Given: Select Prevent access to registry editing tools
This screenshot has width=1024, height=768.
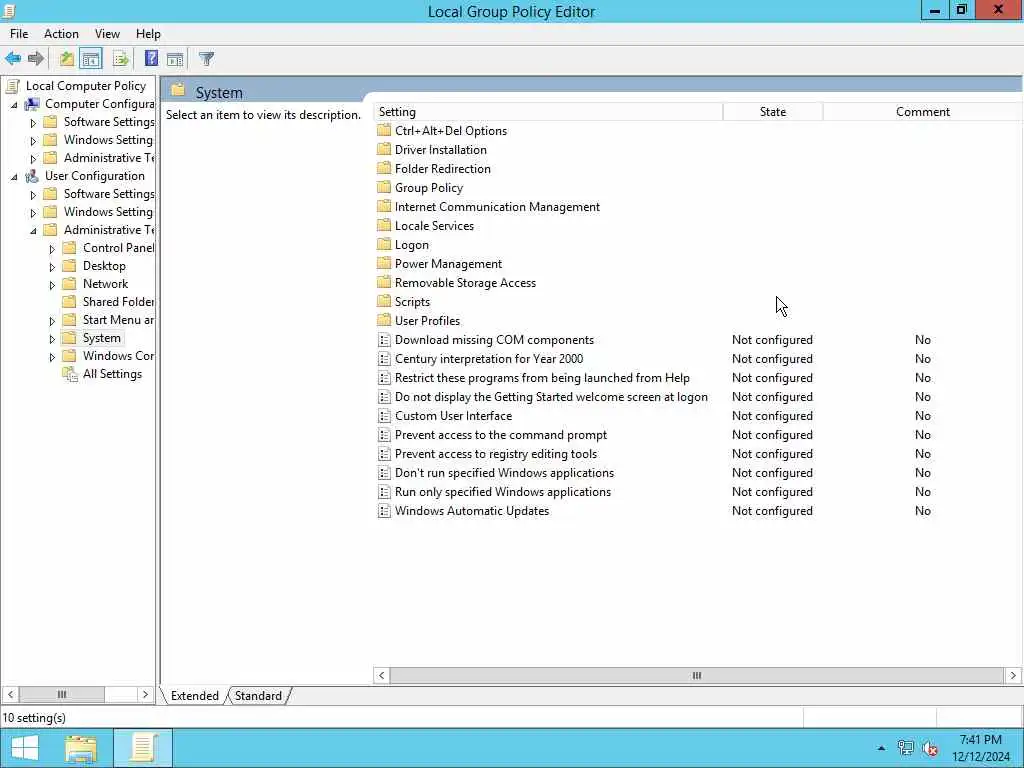Looking at the screenshot, I should 496,454.
